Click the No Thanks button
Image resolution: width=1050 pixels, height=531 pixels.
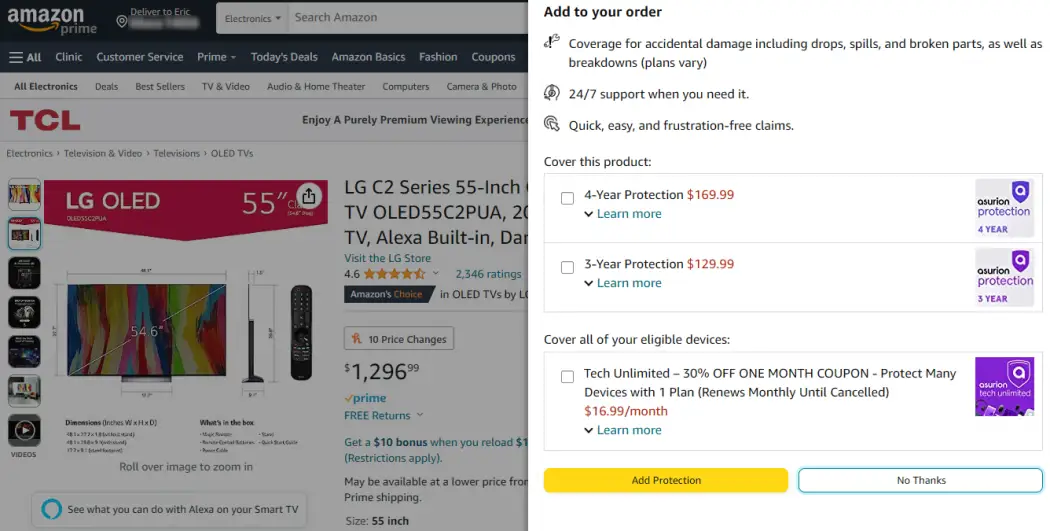point(920,480)
